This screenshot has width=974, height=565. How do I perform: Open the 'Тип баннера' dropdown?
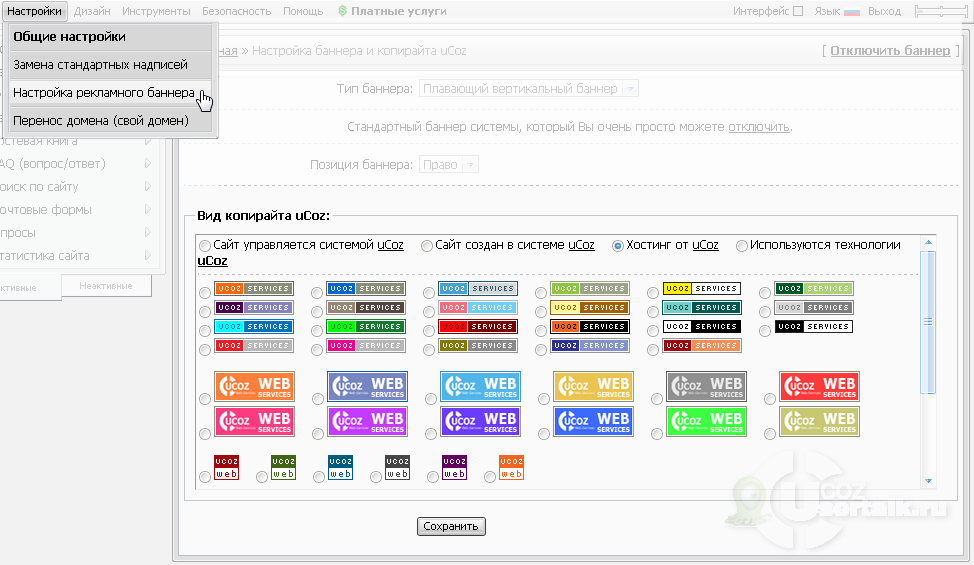coord(529,89)
